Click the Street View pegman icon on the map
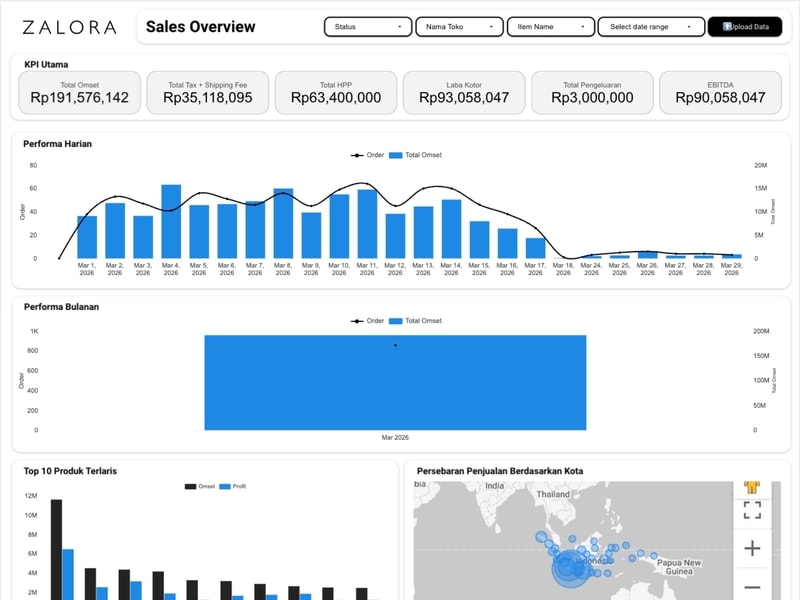 click(752, 487)
